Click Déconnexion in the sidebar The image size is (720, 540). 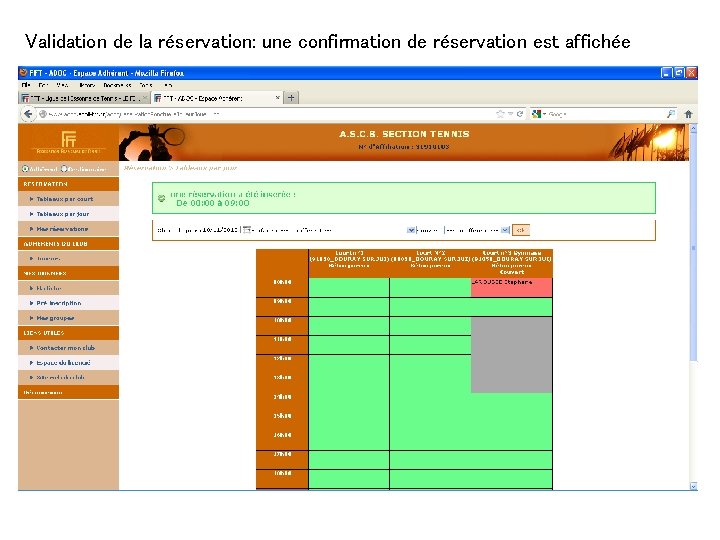point(43,393)
